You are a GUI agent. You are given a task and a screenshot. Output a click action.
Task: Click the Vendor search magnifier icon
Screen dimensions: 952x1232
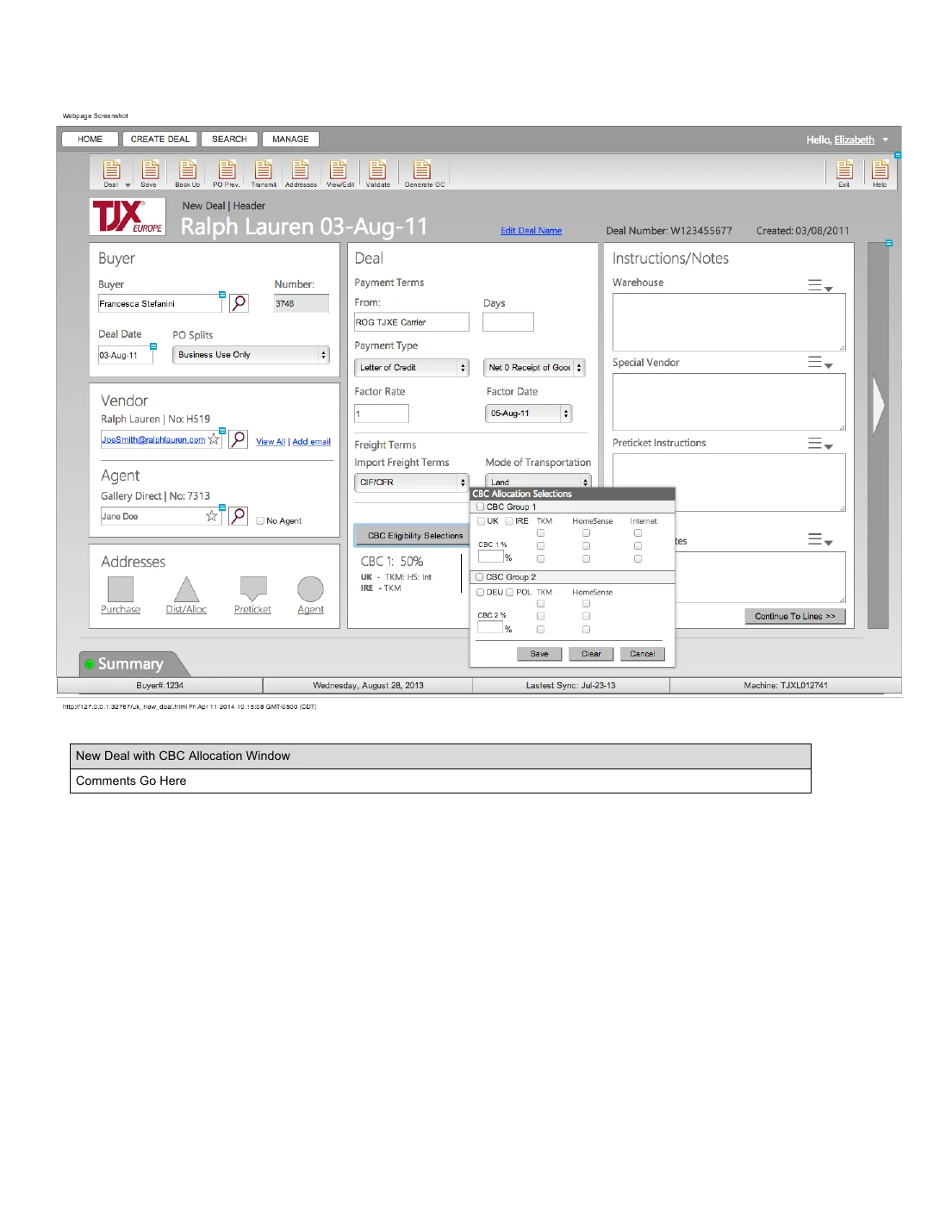pos(239,439)
